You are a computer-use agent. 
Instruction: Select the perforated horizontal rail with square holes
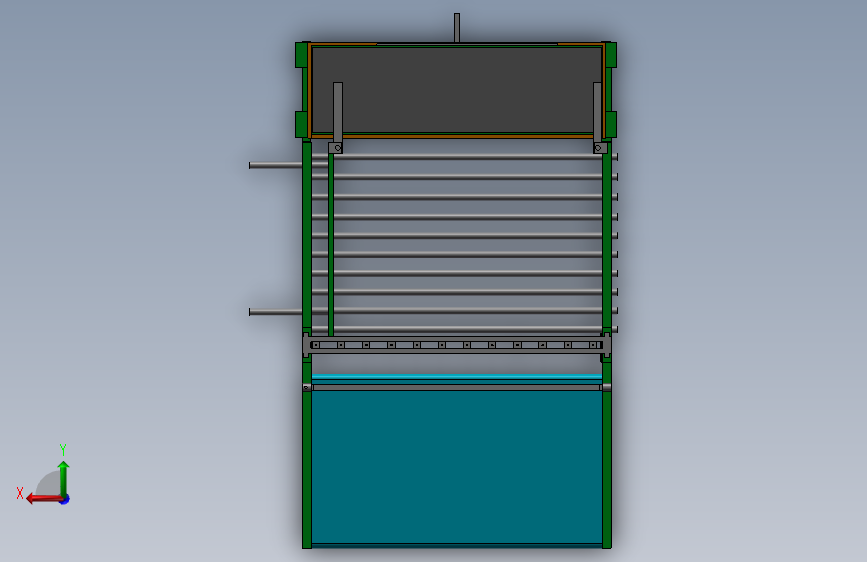[x=457, y=345]
